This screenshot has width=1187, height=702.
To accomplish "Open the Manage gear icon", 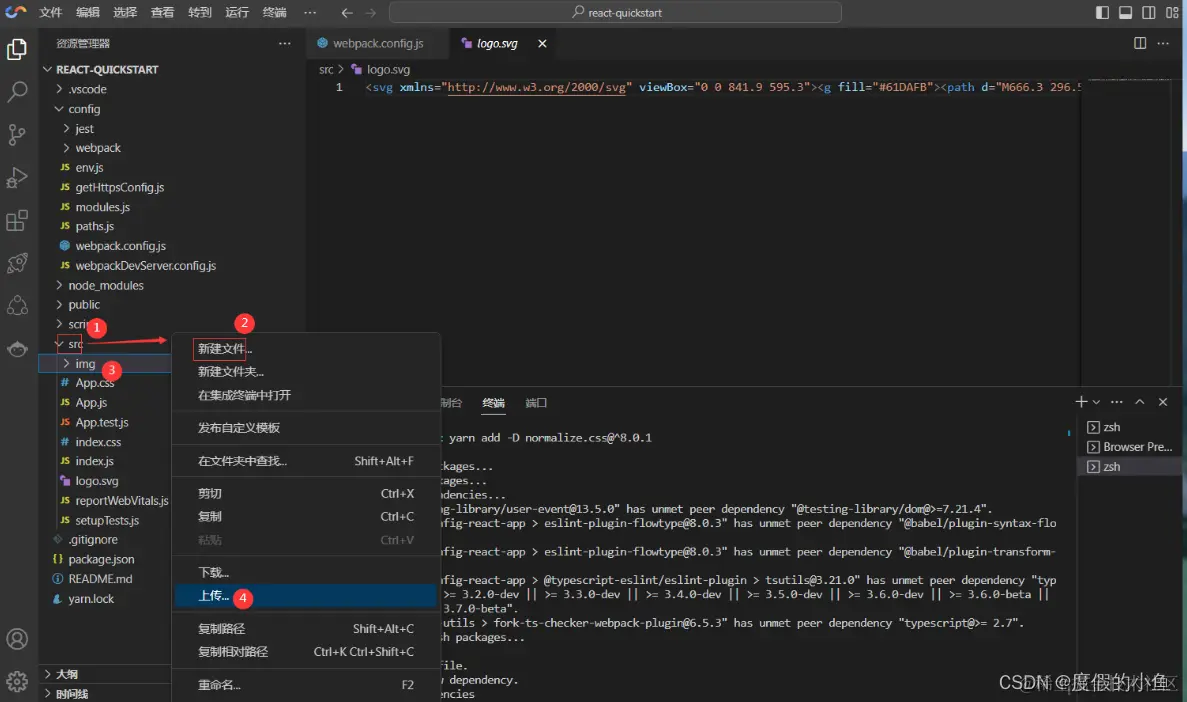I will pyautogui.click(x=17, y=681).
